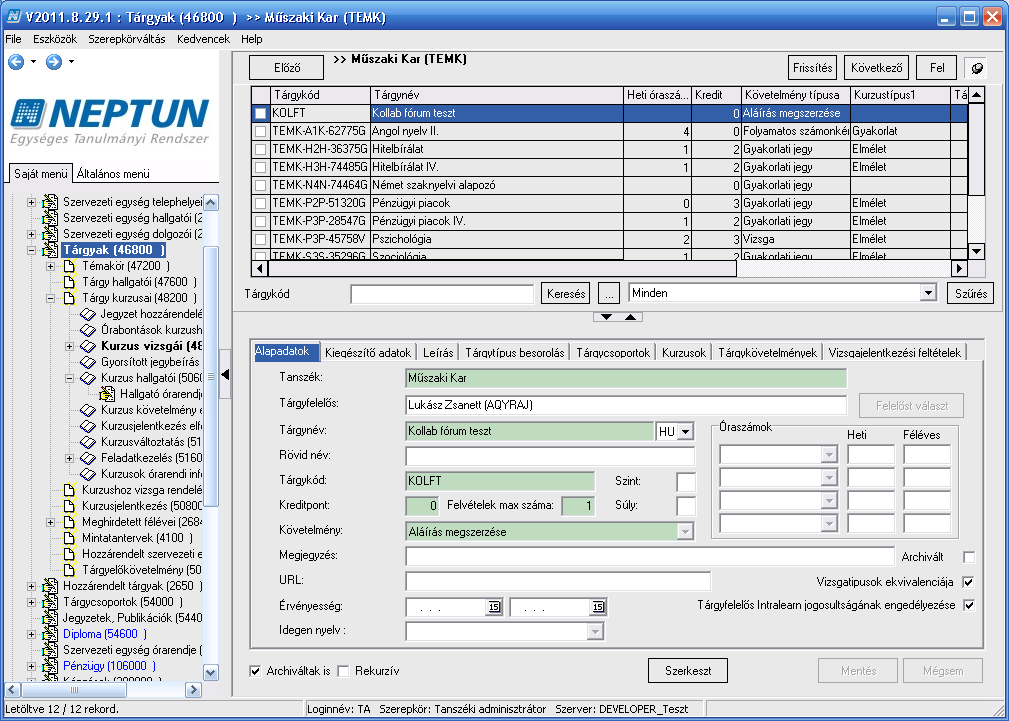Click the Pénzügy (106000) folder icon
1009x721 pixels.
[50, 666]
